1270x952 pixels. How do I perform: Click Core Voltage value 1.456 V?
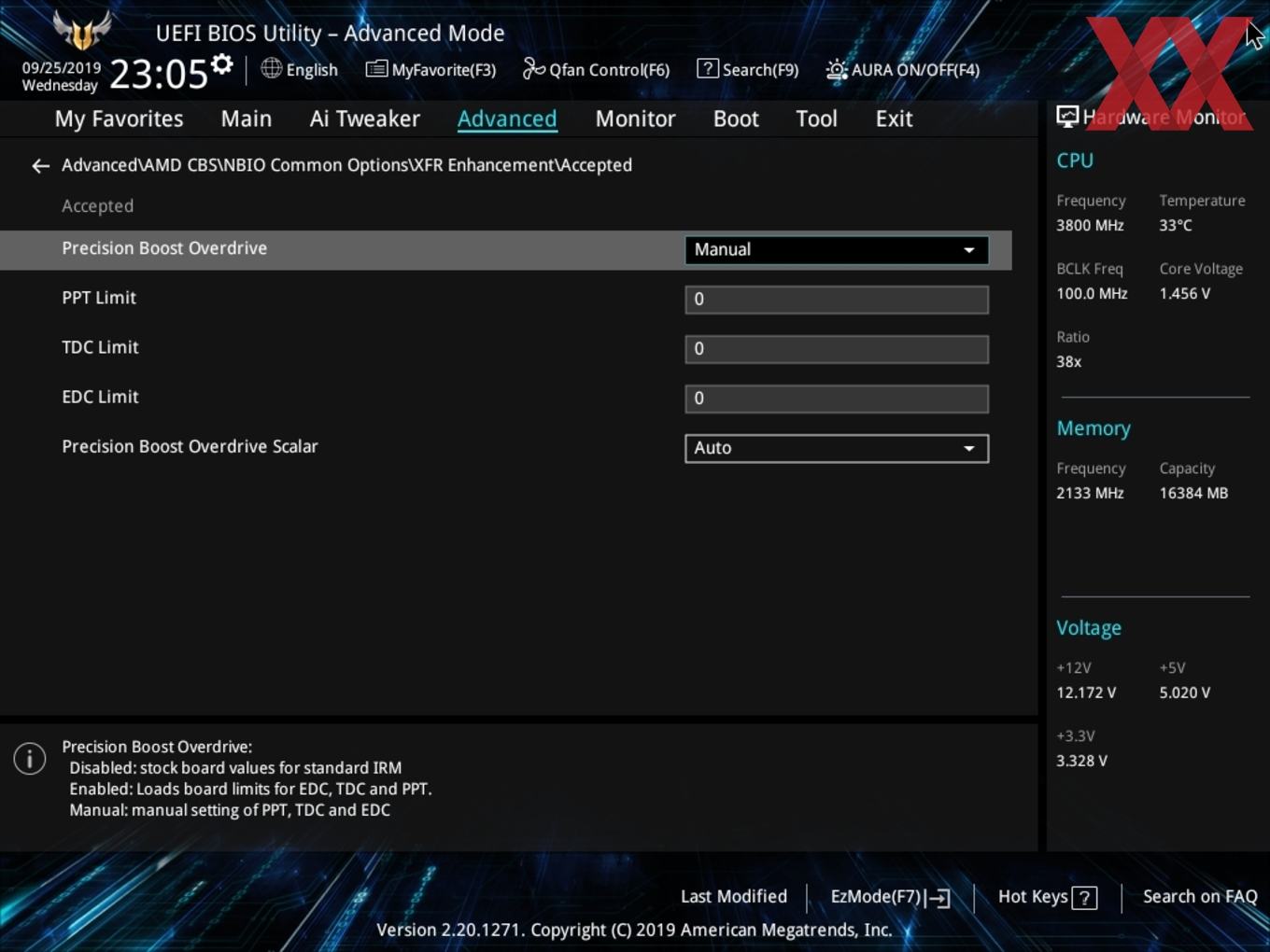1185,294
